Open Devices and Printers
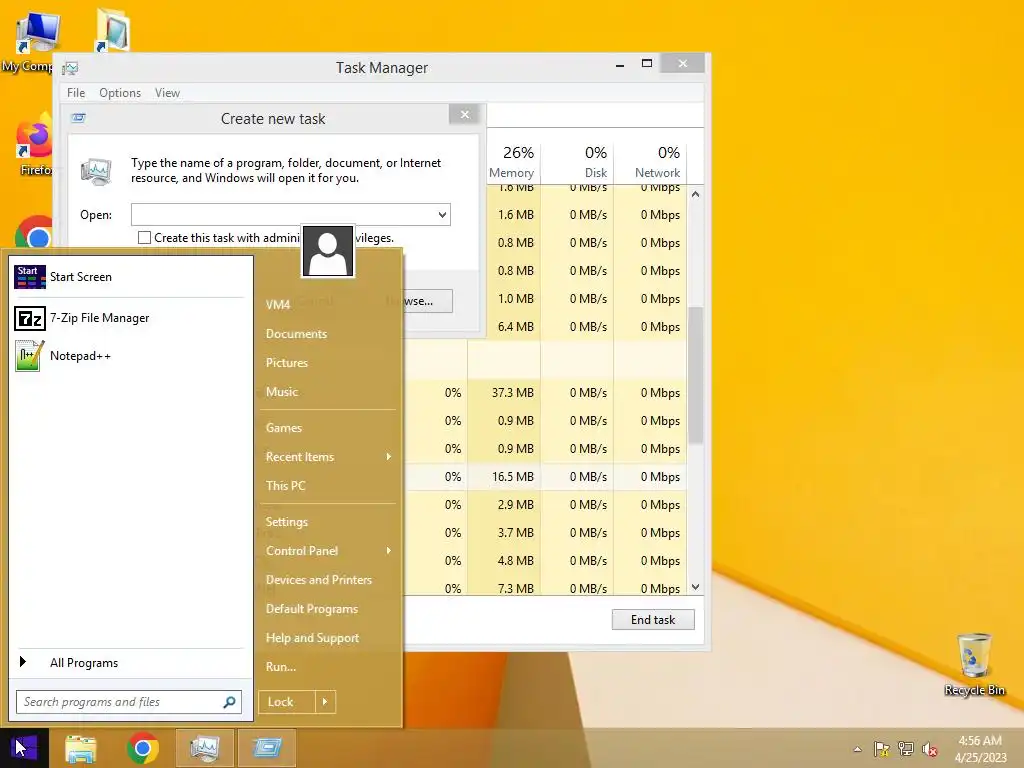The image size is (1024, 768). [x=319, y=580]
